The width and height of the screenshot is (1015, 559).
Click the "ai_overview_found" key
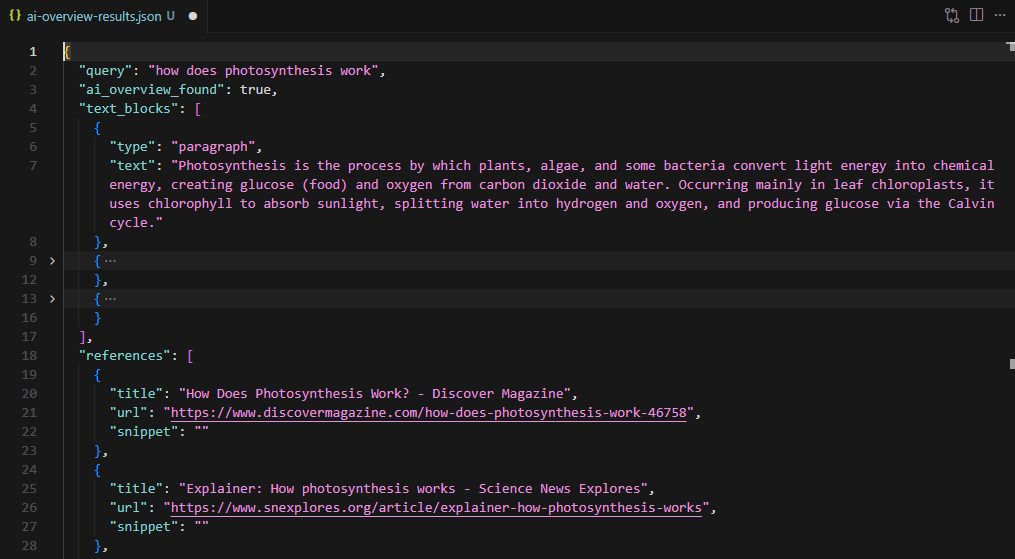click(151, 89)
